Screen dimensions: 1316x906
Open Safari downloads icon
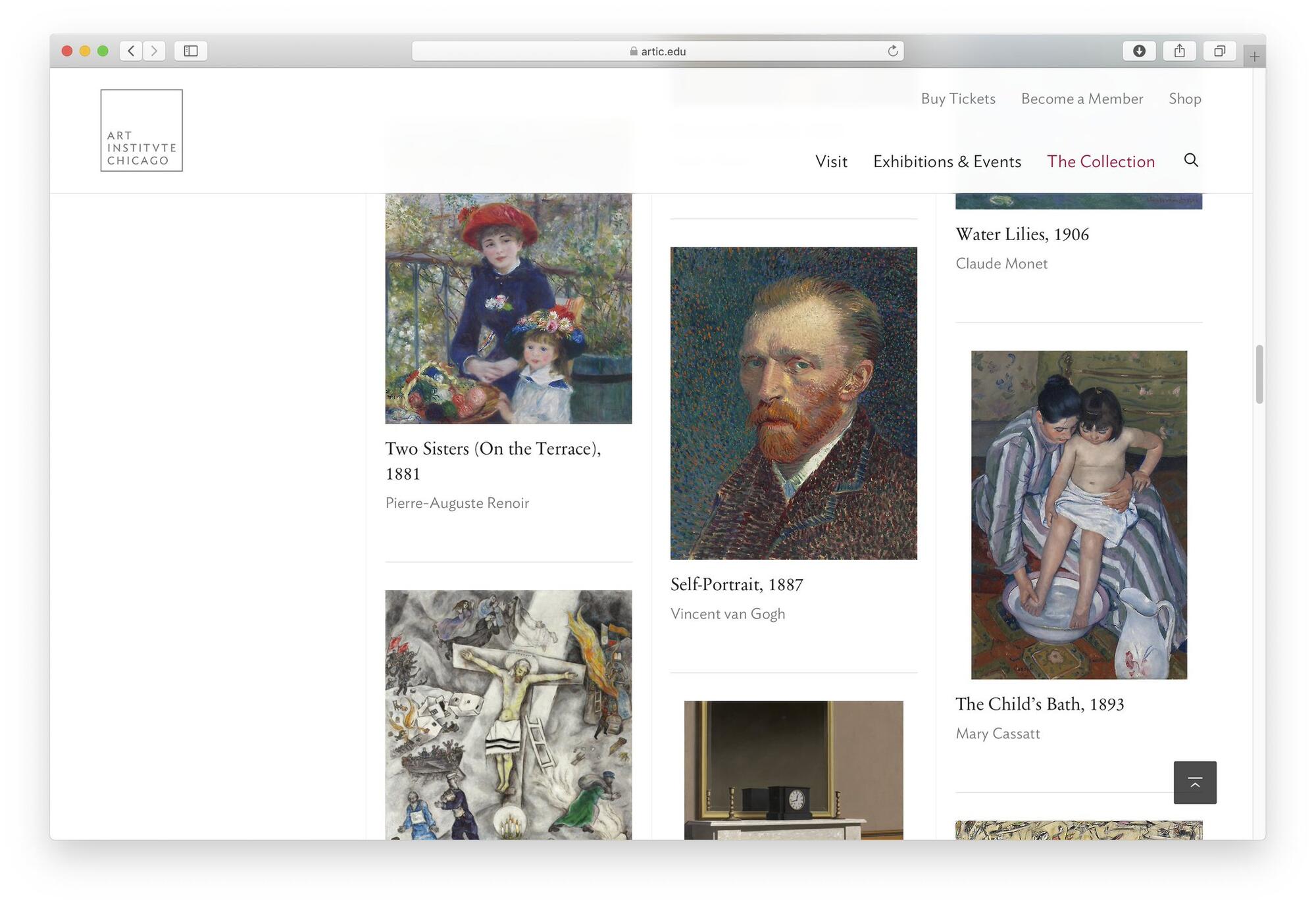[1139, 51]
